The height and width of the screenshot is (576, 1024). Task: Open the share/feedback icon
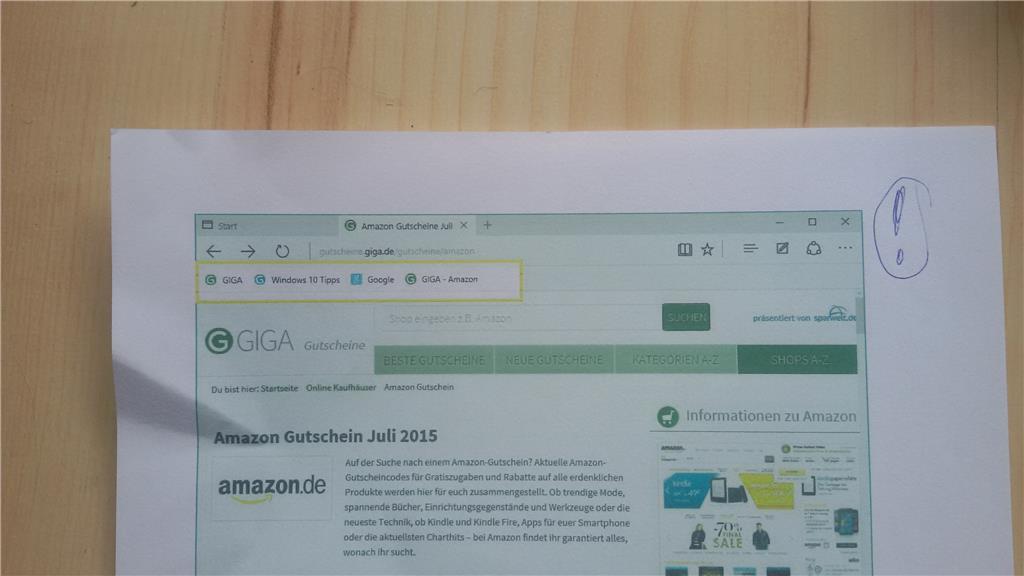point(814,248)
